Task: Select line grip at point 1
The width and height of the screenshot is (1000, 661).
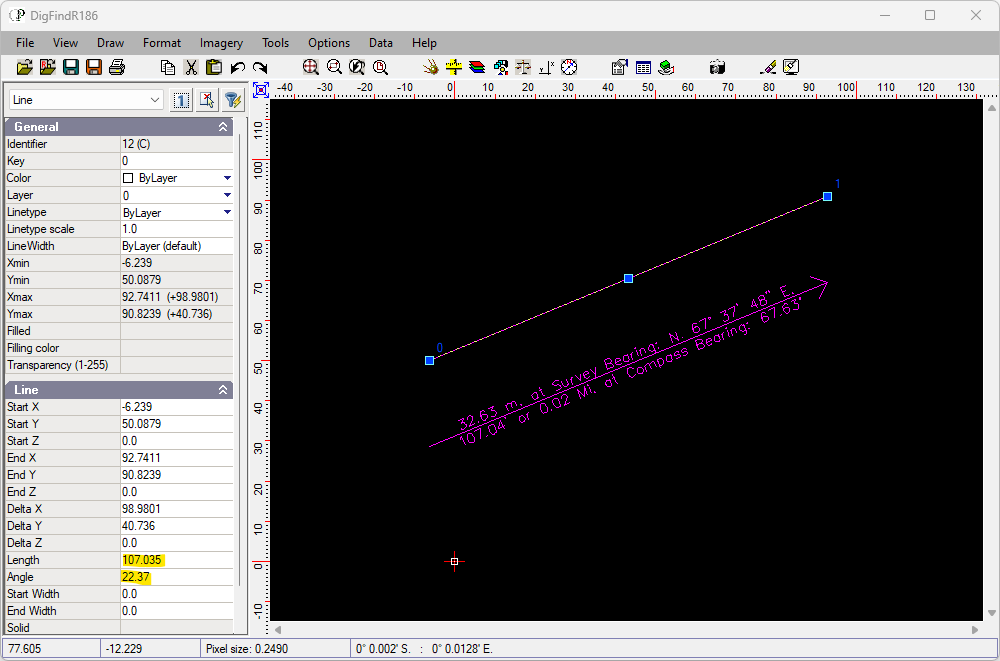Action: 827,197
